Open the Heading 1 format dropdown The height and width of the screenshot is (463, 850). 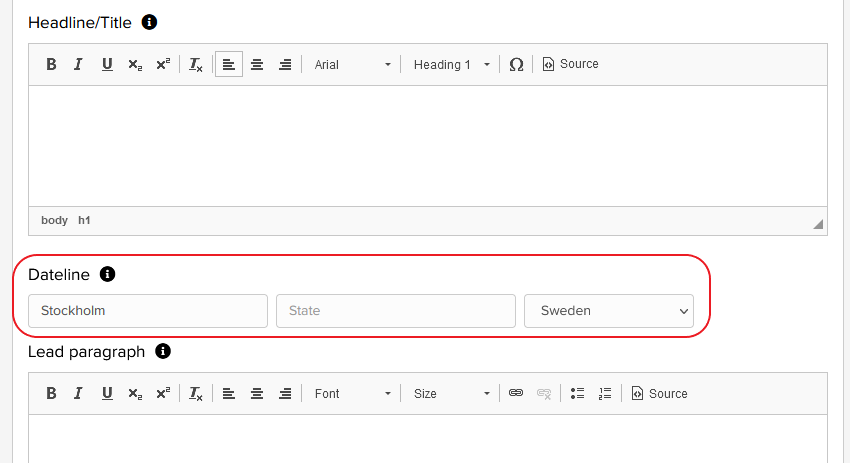[452, 65]
